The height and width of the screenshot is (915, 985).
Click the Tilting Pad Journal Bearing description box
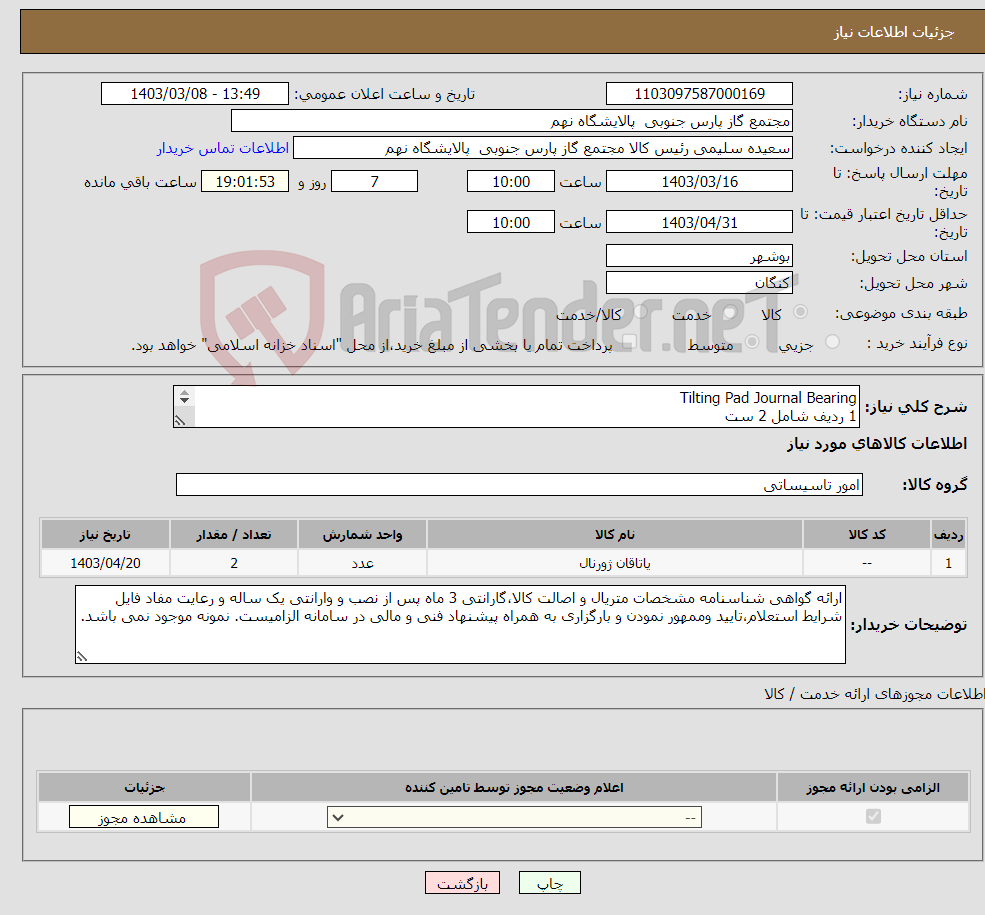516,407
